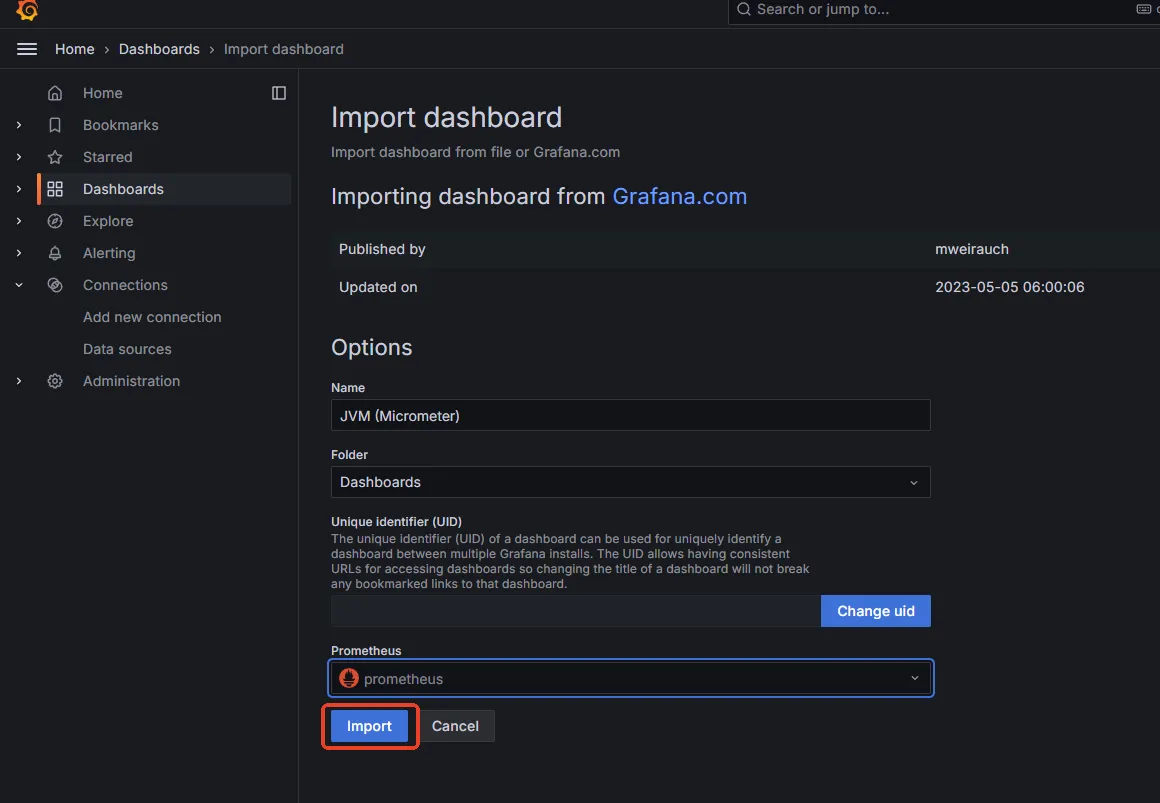1160x803 pixels.
Task: Open the Grafana.com link
Action: click(679, 196)
